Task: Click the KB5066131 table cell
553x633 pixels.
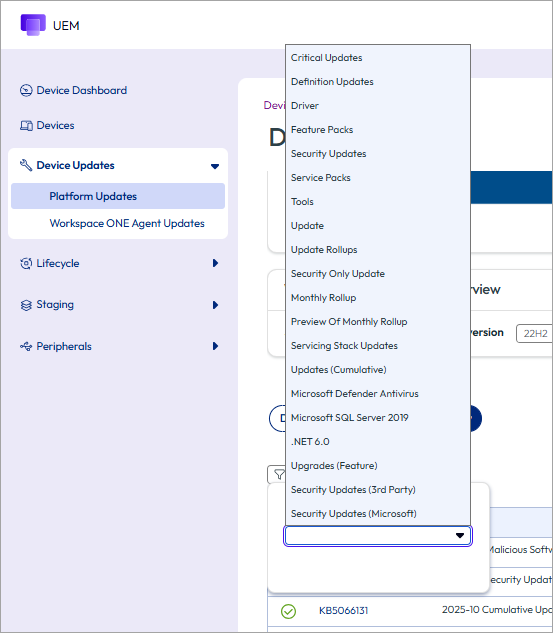Action: (344, 611)
